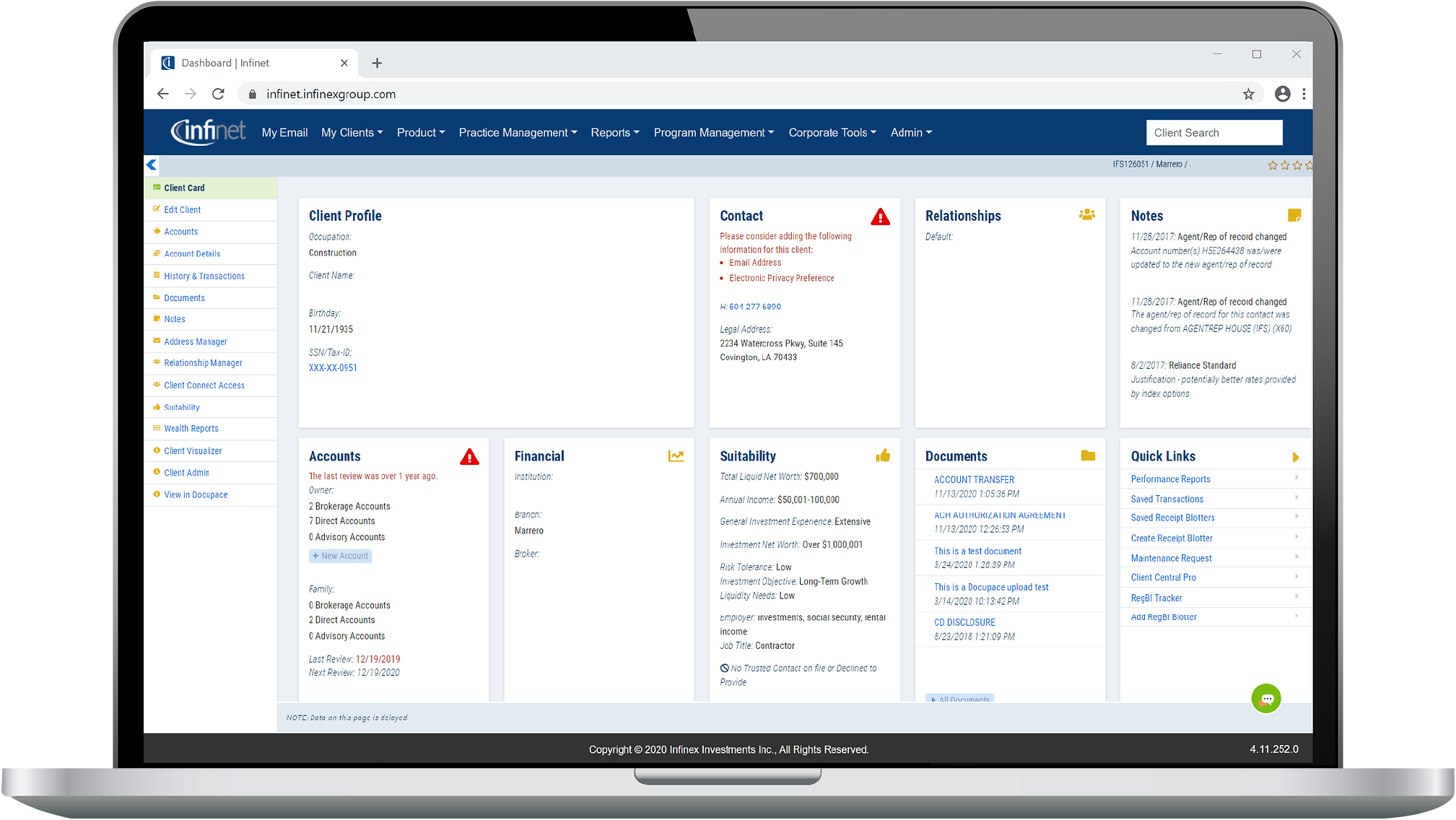Open the Maintenance Request quick link

pos(1171,559)
